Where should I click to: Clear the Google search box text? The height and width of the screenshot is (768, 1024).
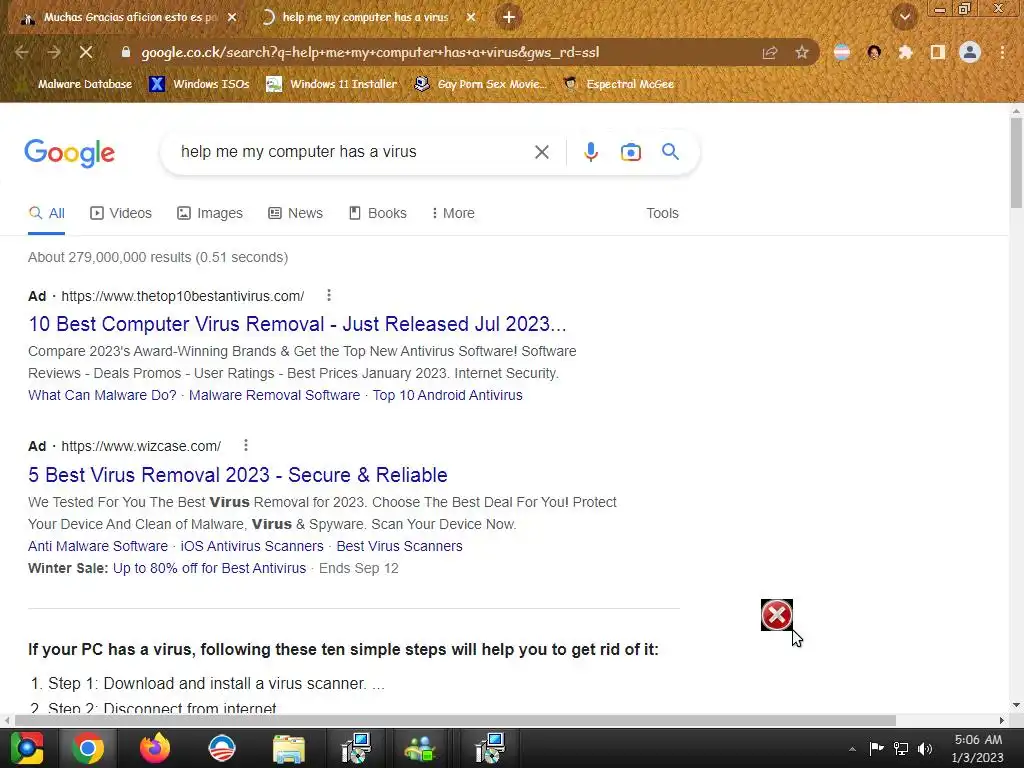[541, 152]
